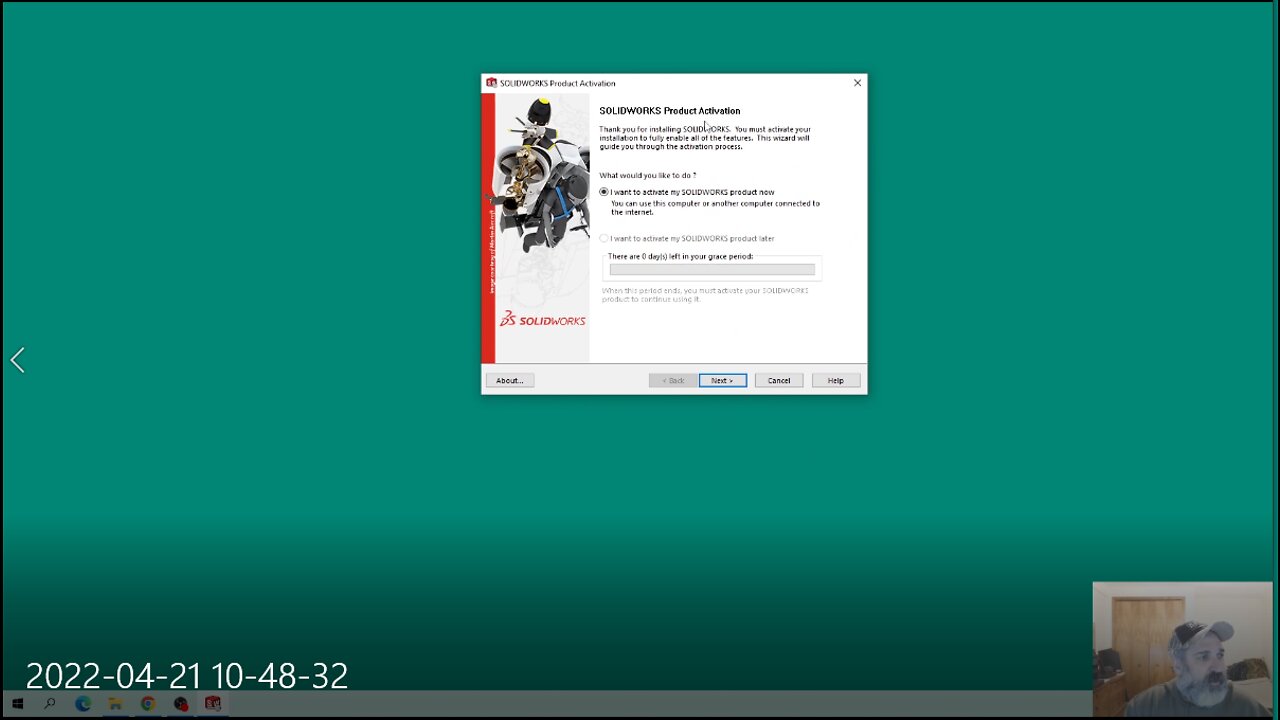Viewport: 1280px width, 720px height.
Task: Open the Windows Start menu
Action: [17, 704]
